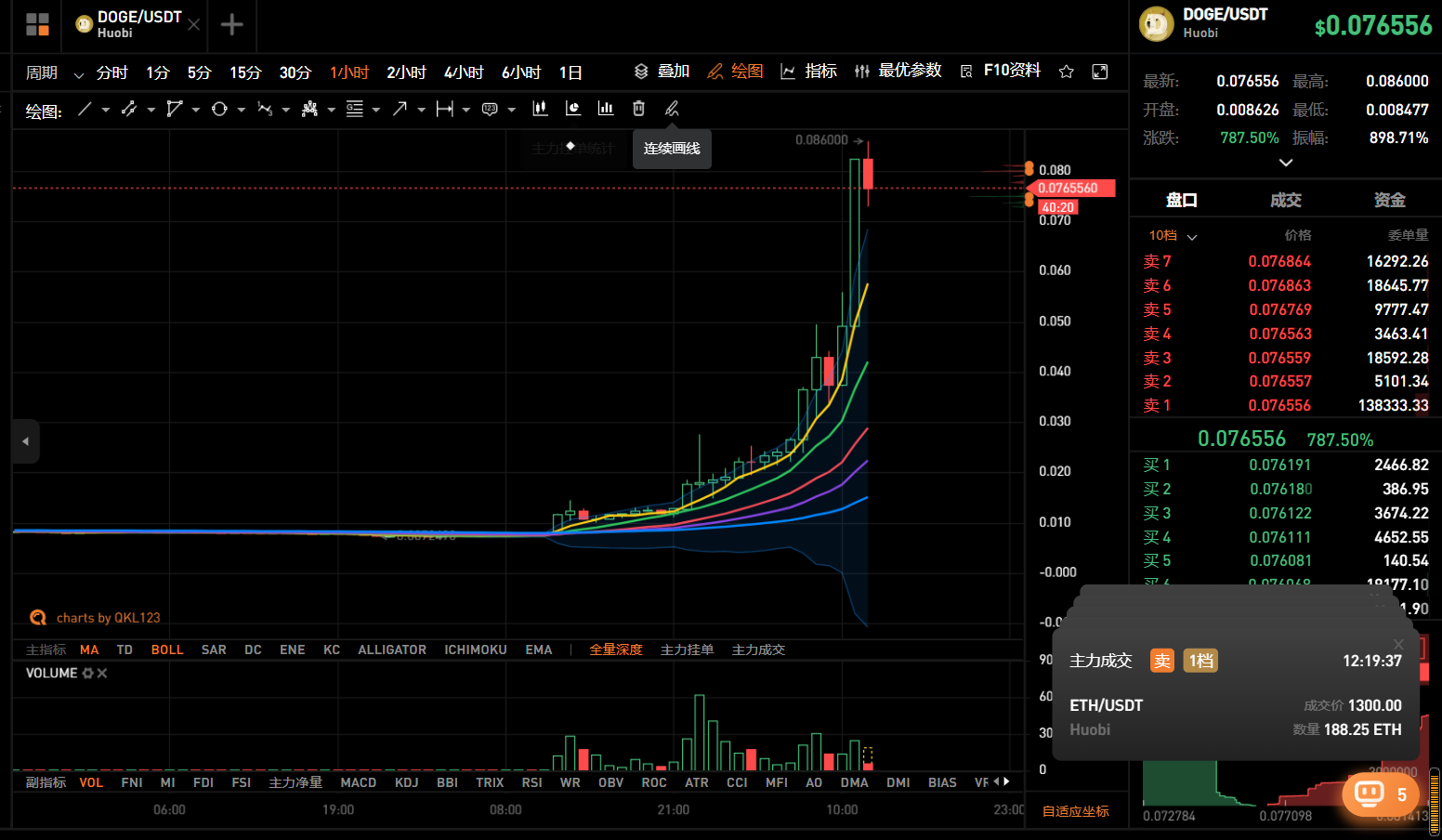1442x840 pixels.
Task: Open VOLUME indicator settings gear
Action: coord(87,674)
